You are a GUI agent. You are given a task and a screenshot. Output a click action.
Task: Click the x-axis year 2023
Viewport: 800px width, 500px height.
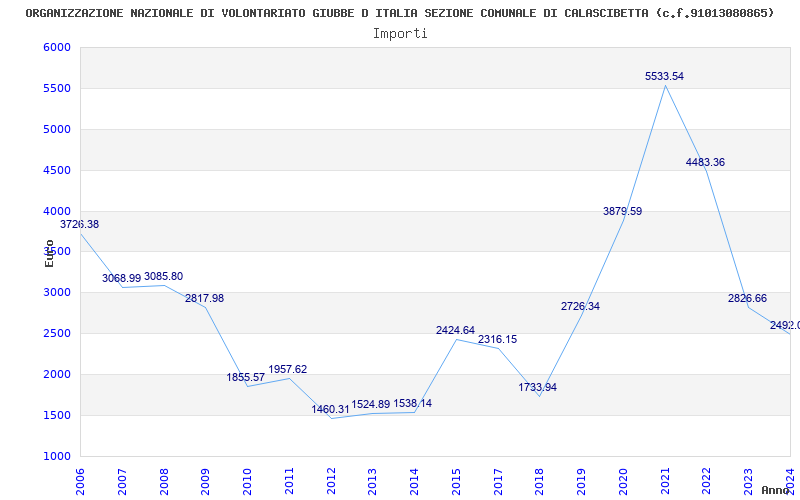(749, 481)
